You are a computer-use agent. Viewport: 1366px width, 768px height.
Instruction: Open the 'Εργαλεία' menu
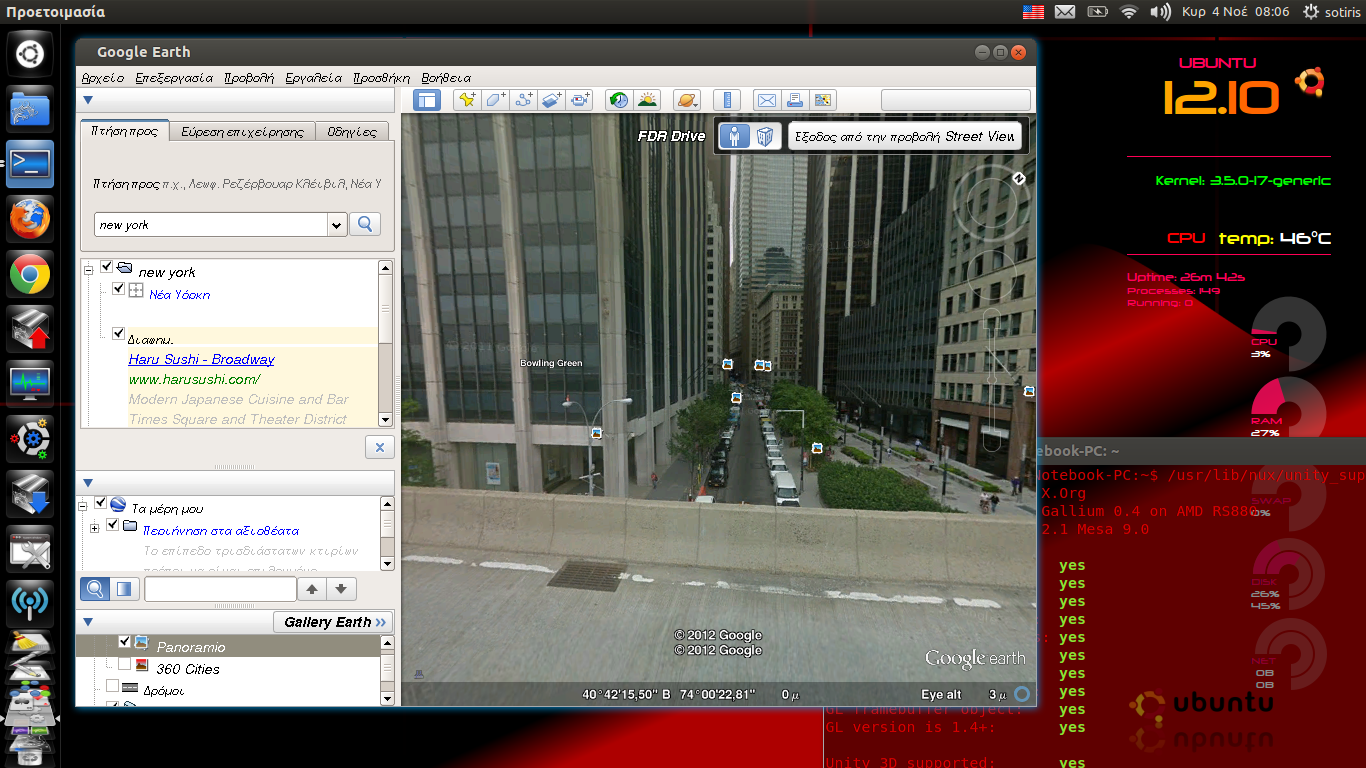point(313,77)
